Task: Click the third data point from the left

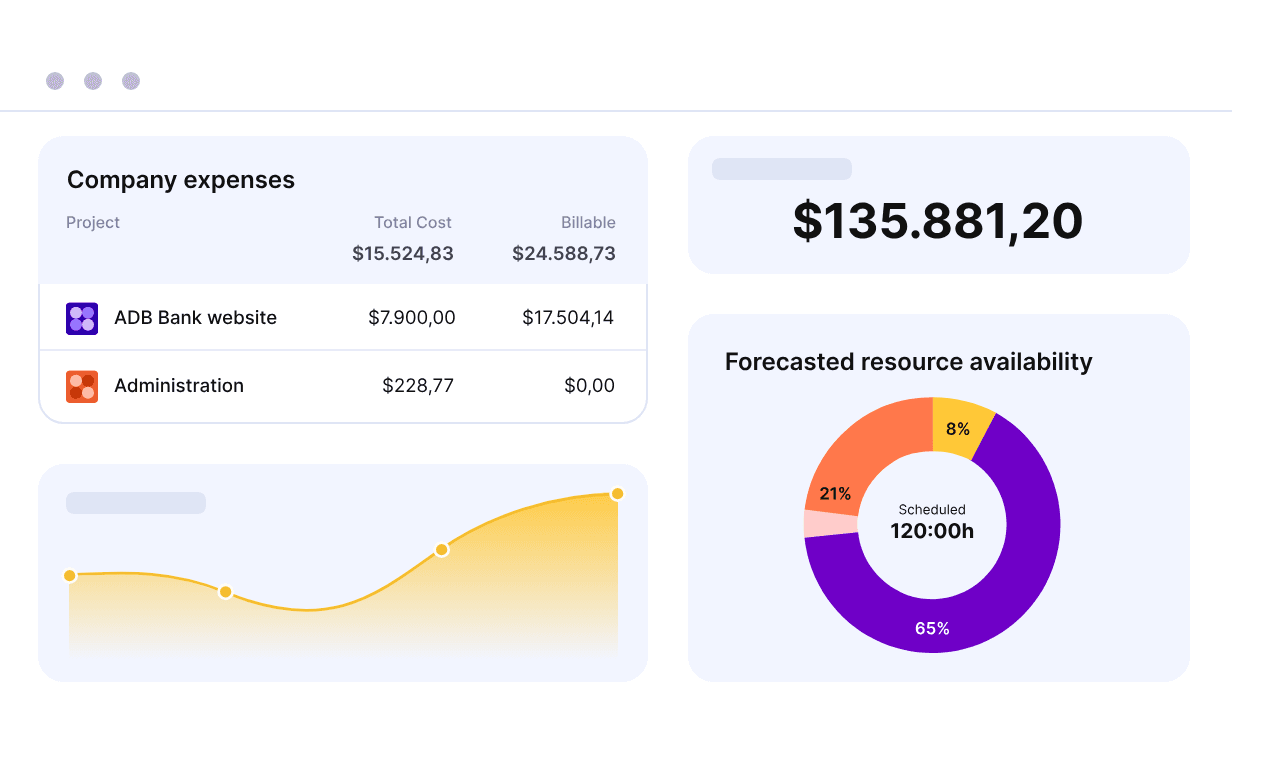Action: coord(441,550)
